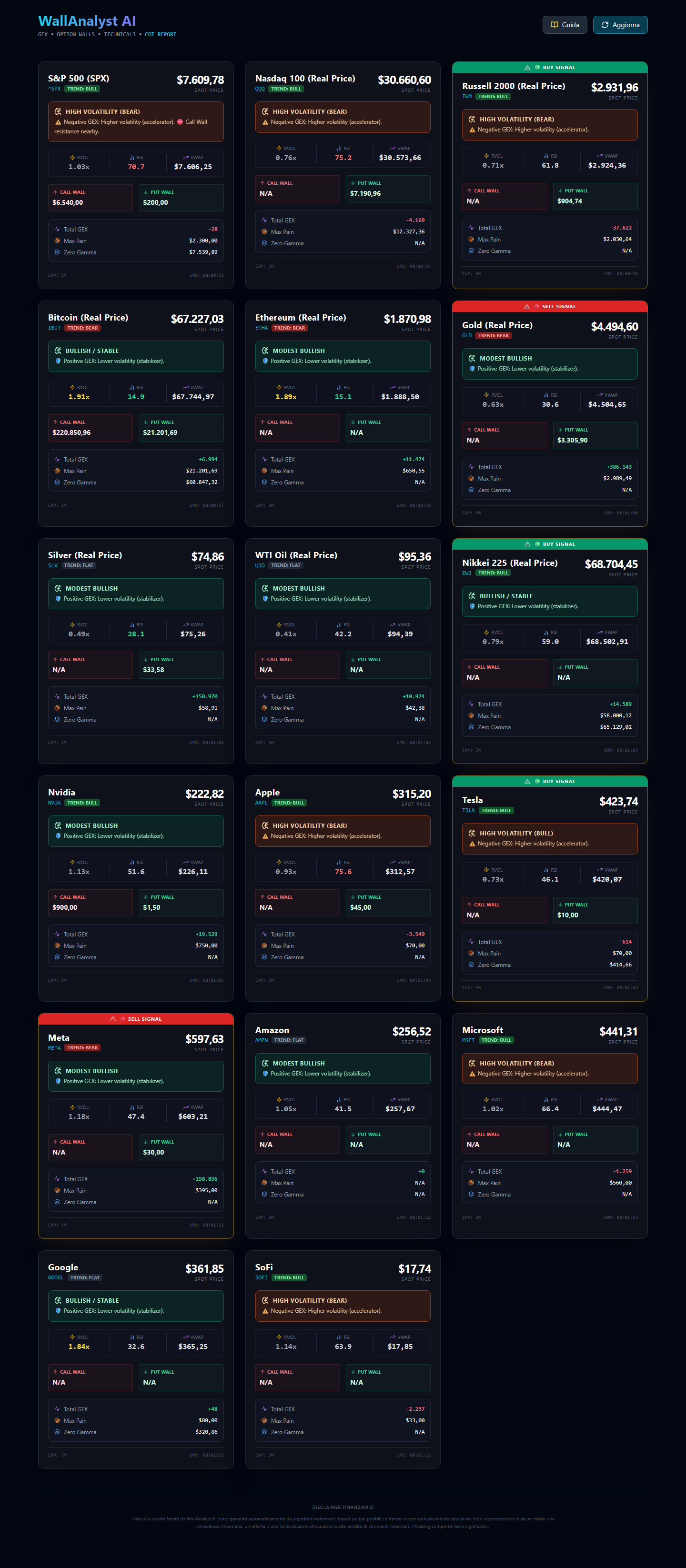Click the WallAnalyst AI logo title
The height and width of the screenshot is (1568, 686).
(87, 21)
